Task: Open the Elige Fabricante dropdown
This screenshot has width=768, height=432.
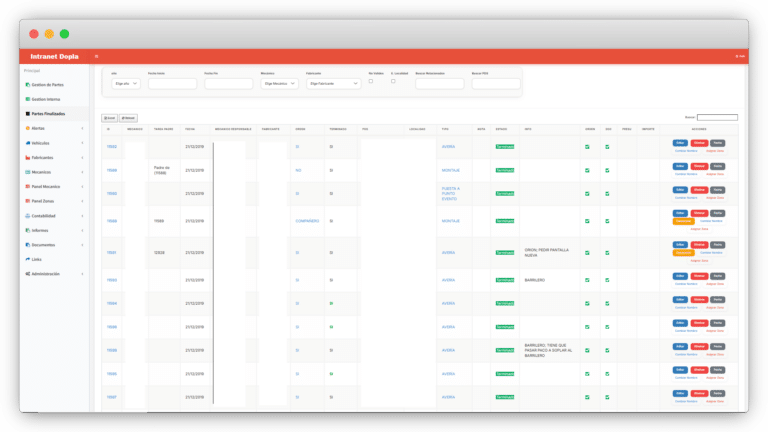Action: tap(334, 84)
